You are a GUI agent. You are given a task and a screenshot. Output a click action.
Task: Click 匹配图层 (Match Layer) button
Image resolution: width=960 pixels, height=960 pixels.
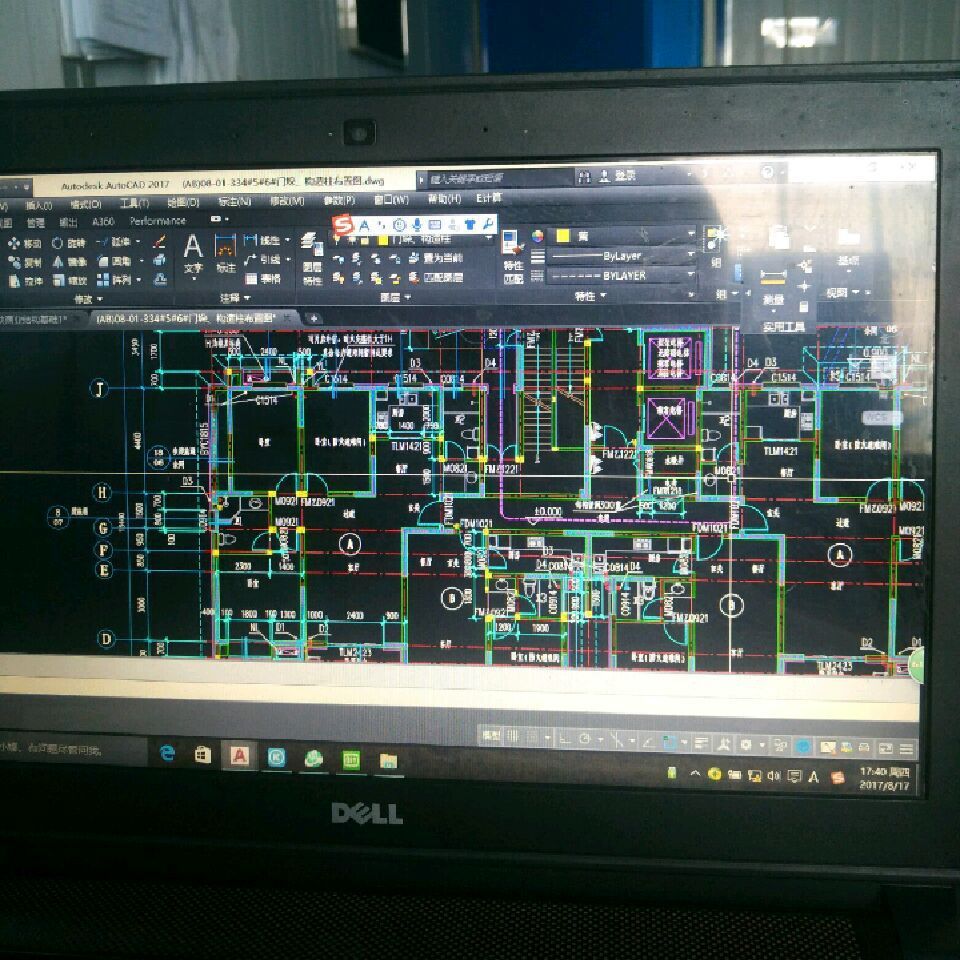coord(437,277)
